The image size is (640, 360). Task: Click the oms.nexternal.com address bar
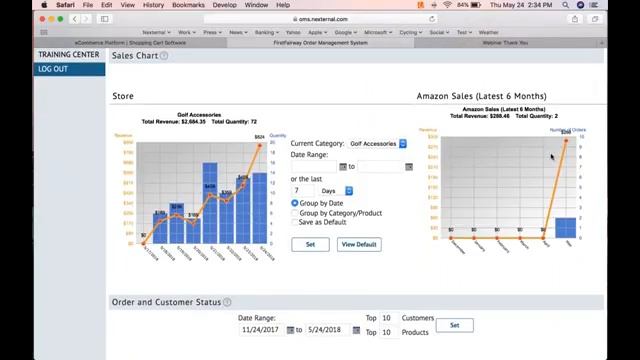click(x=320, y=19)
